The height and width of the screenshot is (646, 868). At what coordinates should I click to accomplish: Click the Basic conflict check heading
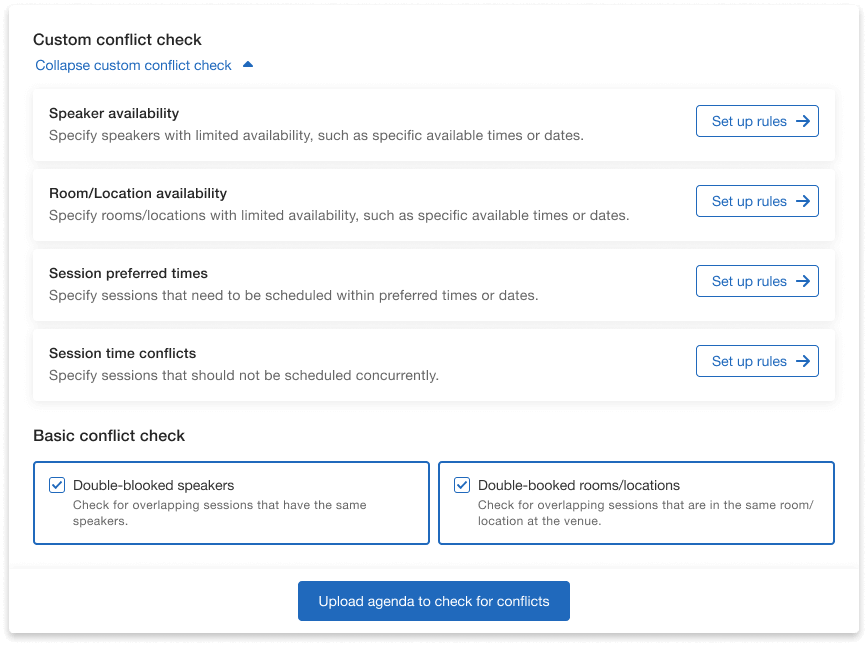109,436
